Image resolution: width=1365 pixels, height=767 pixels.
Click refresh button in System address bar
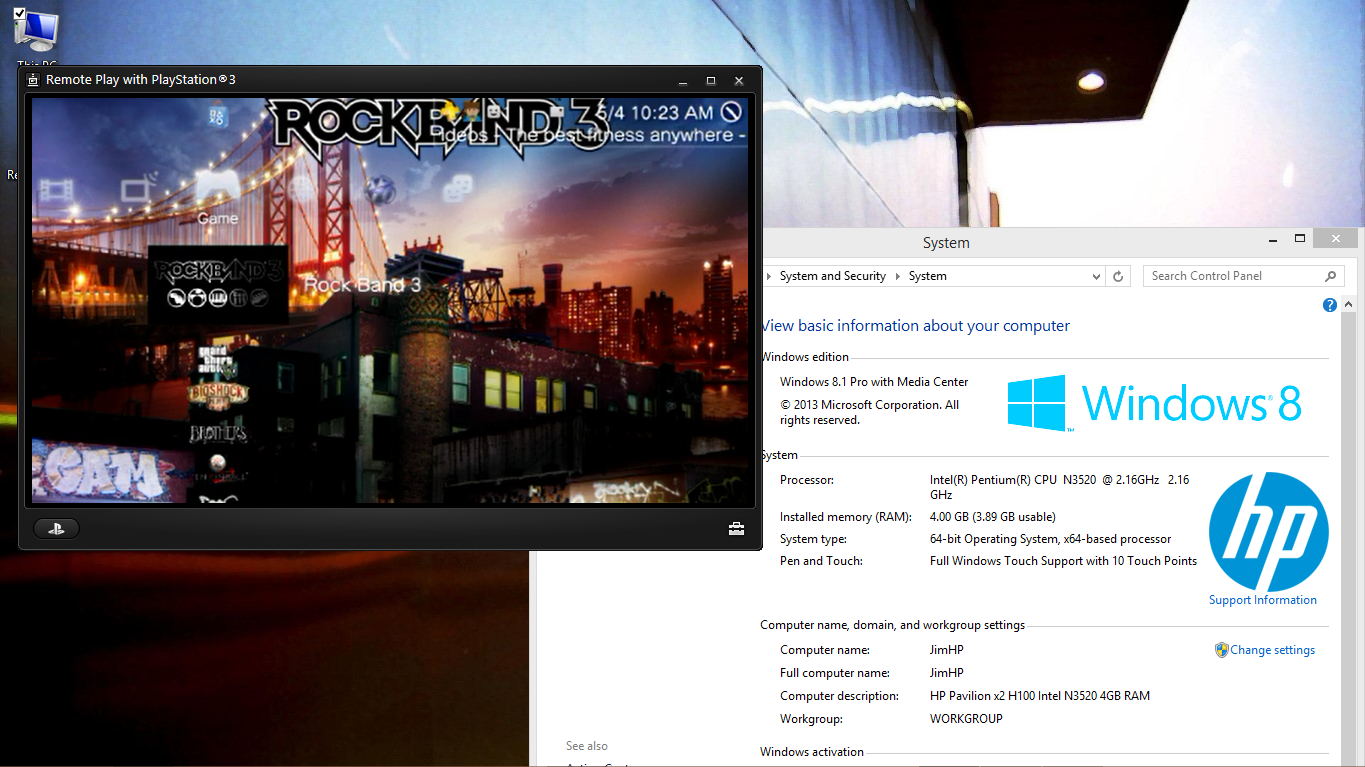click(x=1119, y=276)
